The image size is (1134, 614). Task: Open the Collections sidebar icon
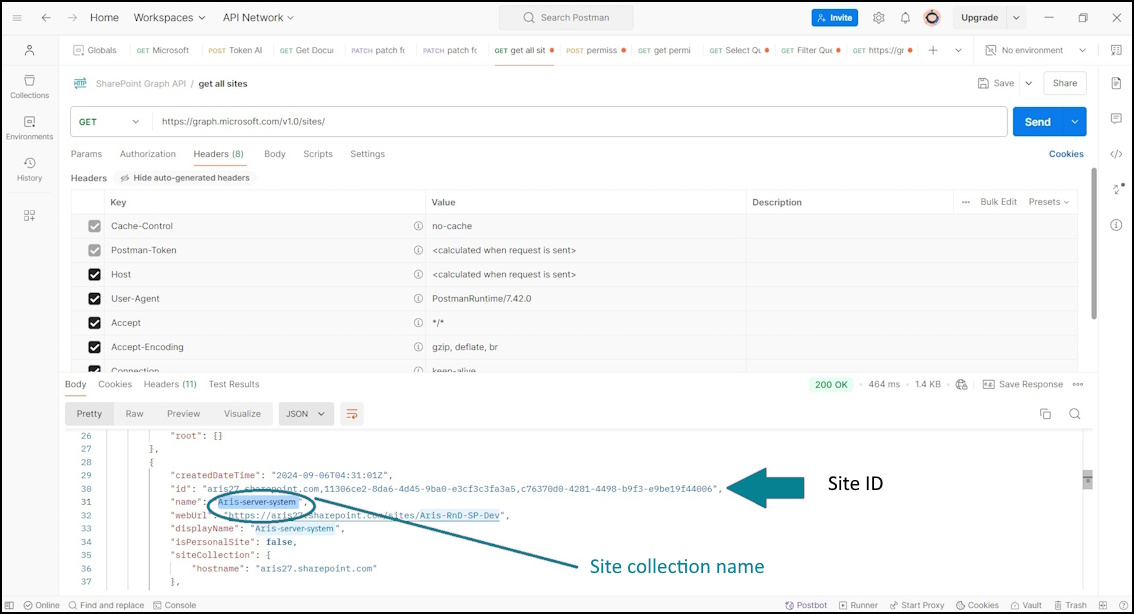pos(30,86)
